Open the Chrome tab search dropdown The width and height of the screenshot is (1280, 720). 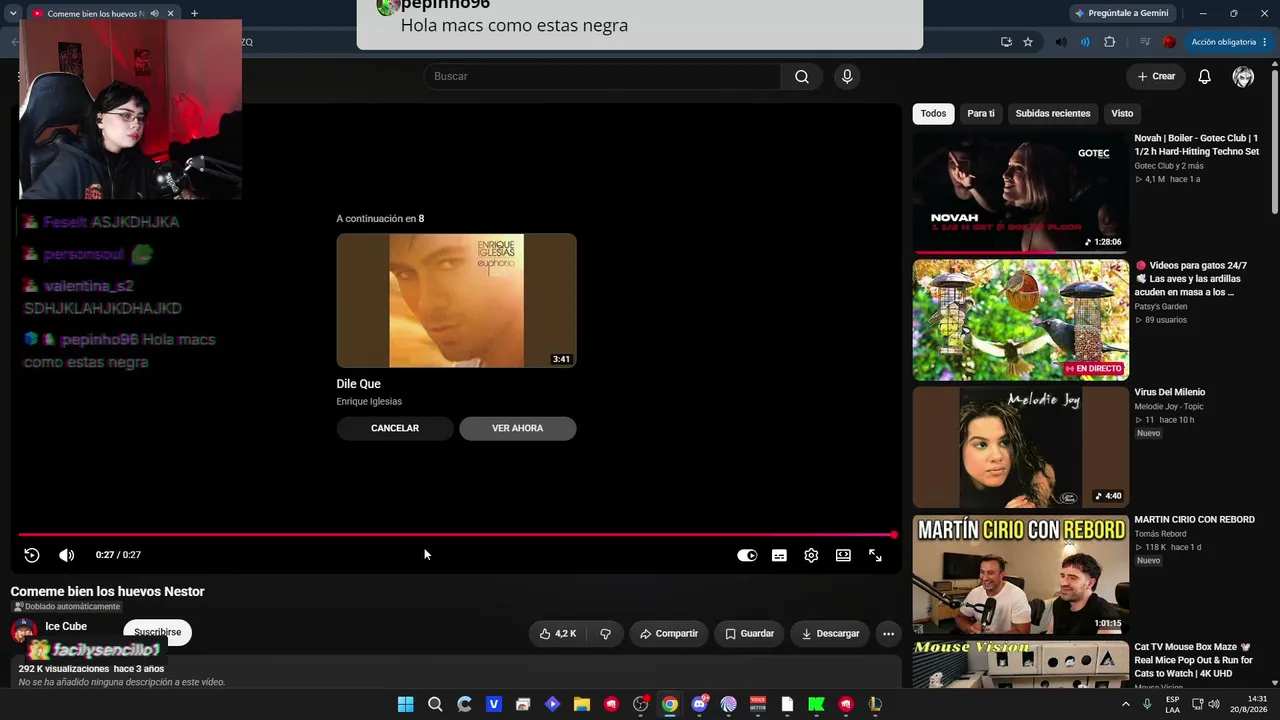[x=13, y=14]
